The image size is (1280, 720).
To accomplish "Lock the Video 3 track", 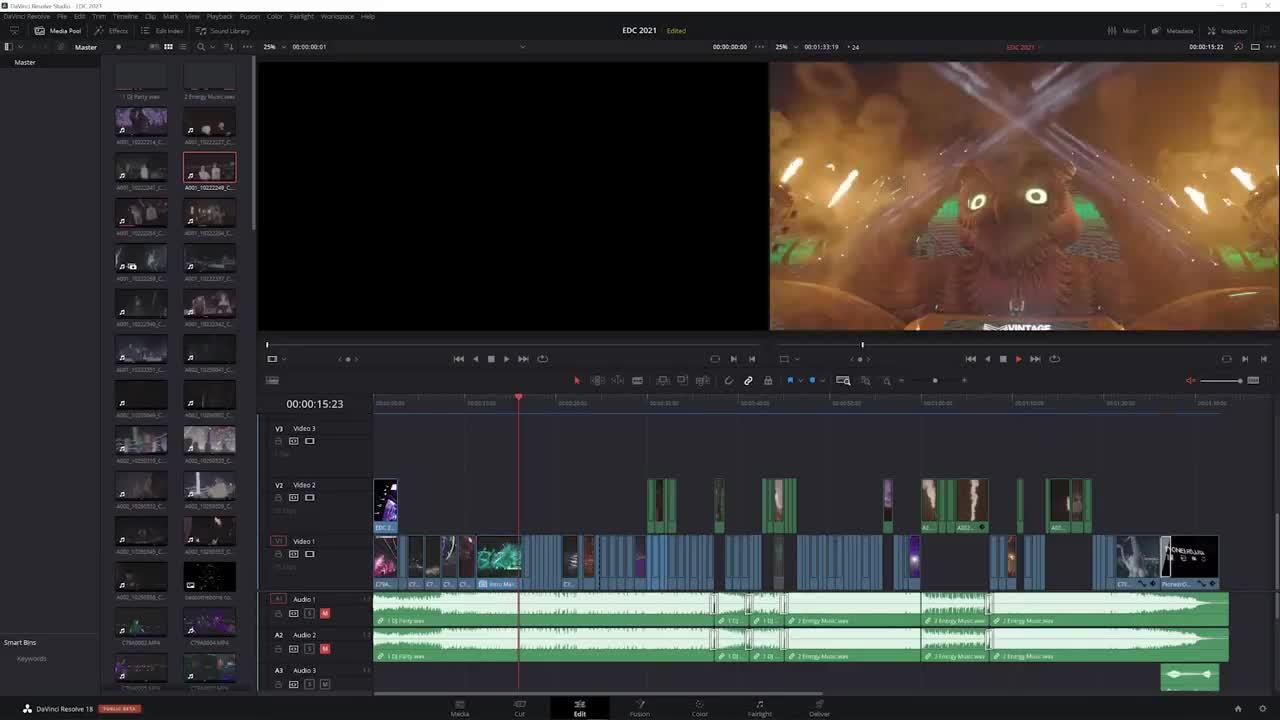I will pos(278,441).
